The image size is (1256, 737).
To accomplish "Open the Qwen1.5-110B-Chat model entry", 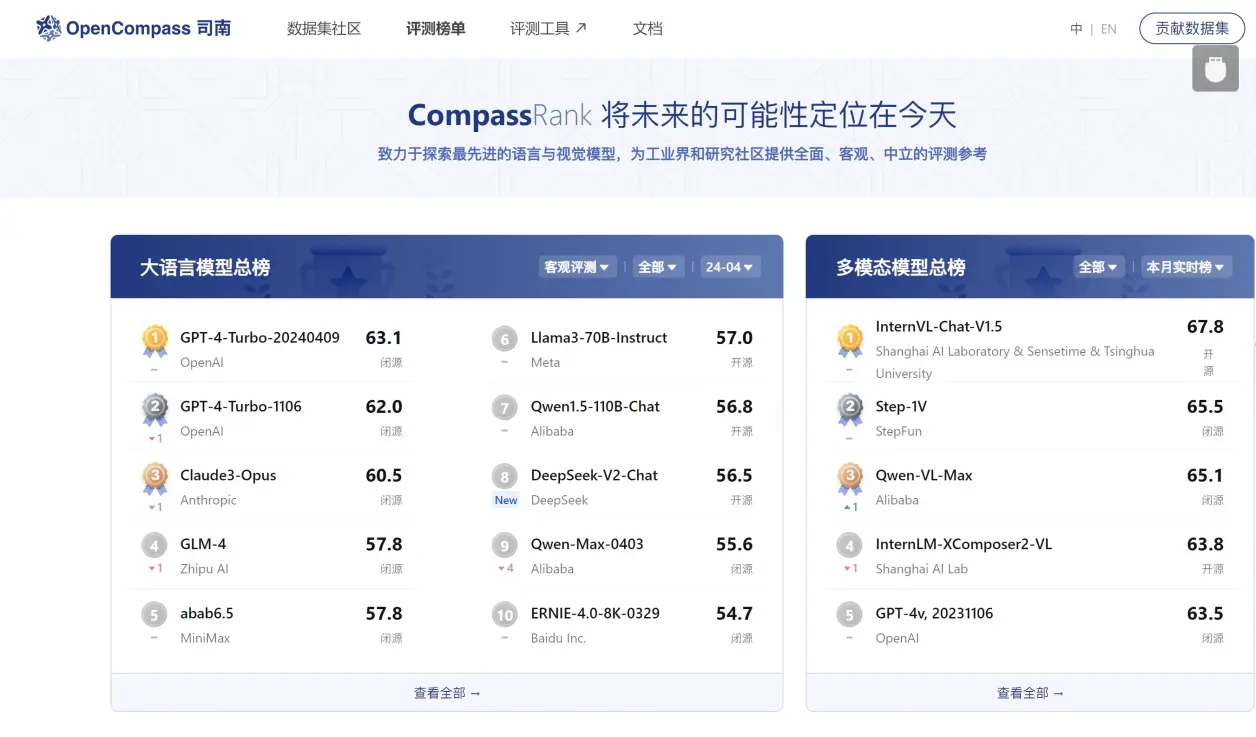I will click(x=595, y=406).
